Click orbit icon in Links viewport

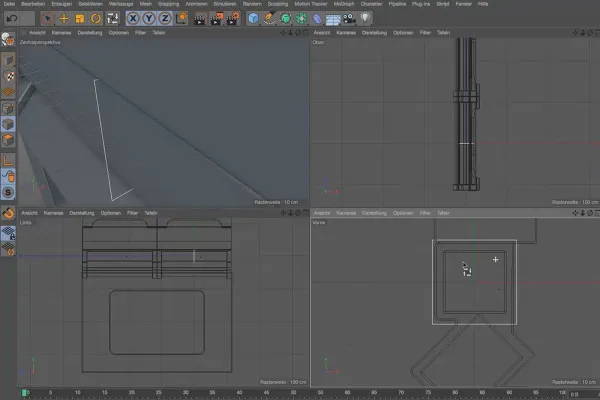coord(298,213)
